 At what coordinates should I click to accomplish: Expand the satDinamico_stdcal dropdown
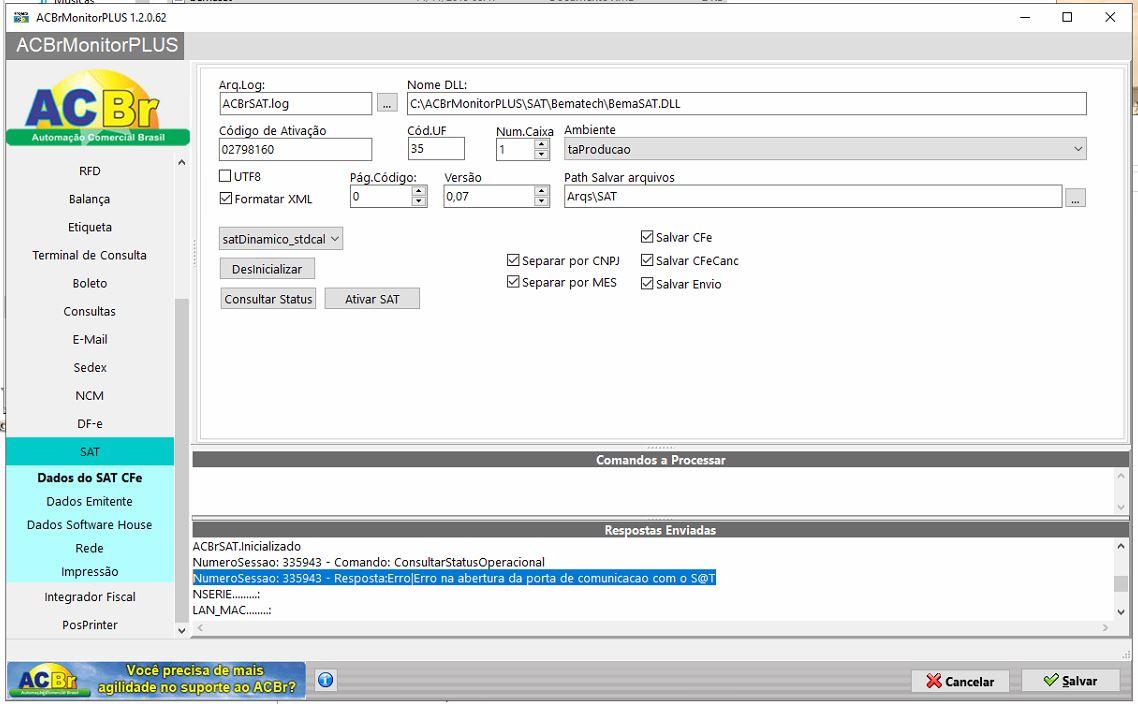click(x=281, y=239)
